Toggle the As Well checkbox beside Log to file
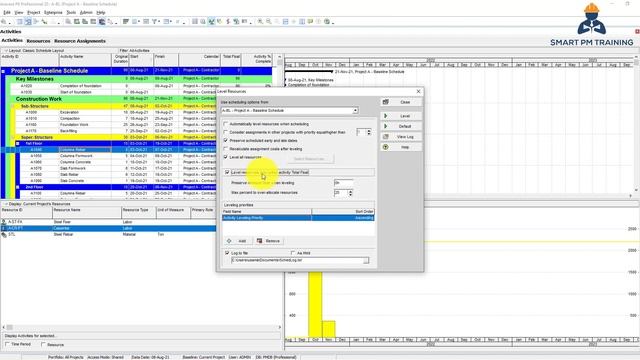640x360 pixels. tap(293, 253)
